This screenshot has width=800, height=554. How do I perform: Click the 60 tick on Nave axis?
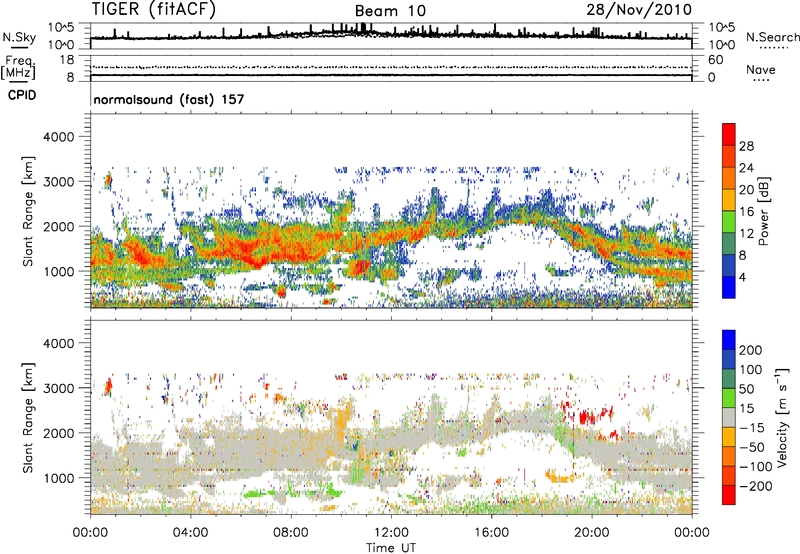click(x=715, y=60)
